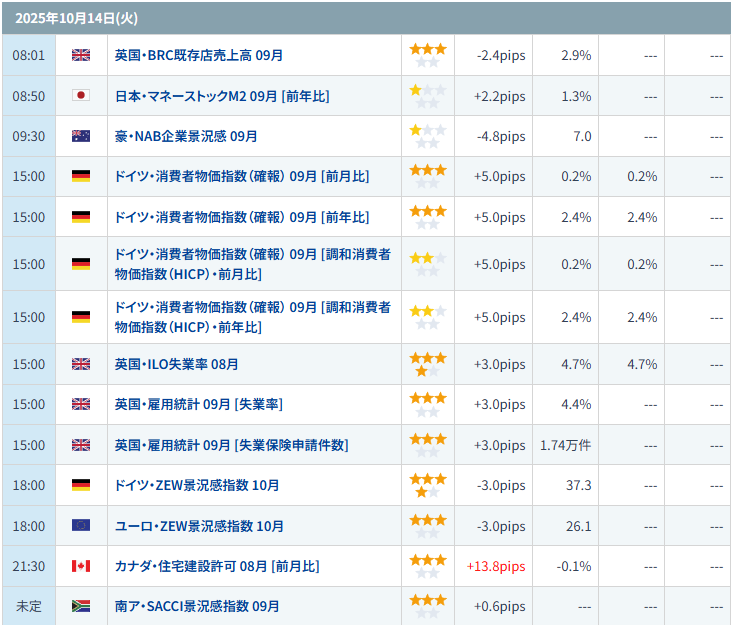This screenshot has width=735, height=625.
Task: Open 日本・マネーストックM2 09月 [前年比] link
Action: pos(222,96)
